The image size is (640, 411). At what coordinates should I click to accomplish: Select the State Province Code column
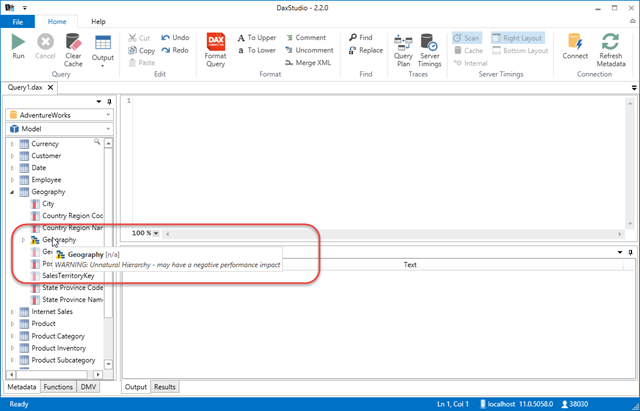[x=72, y=288]
